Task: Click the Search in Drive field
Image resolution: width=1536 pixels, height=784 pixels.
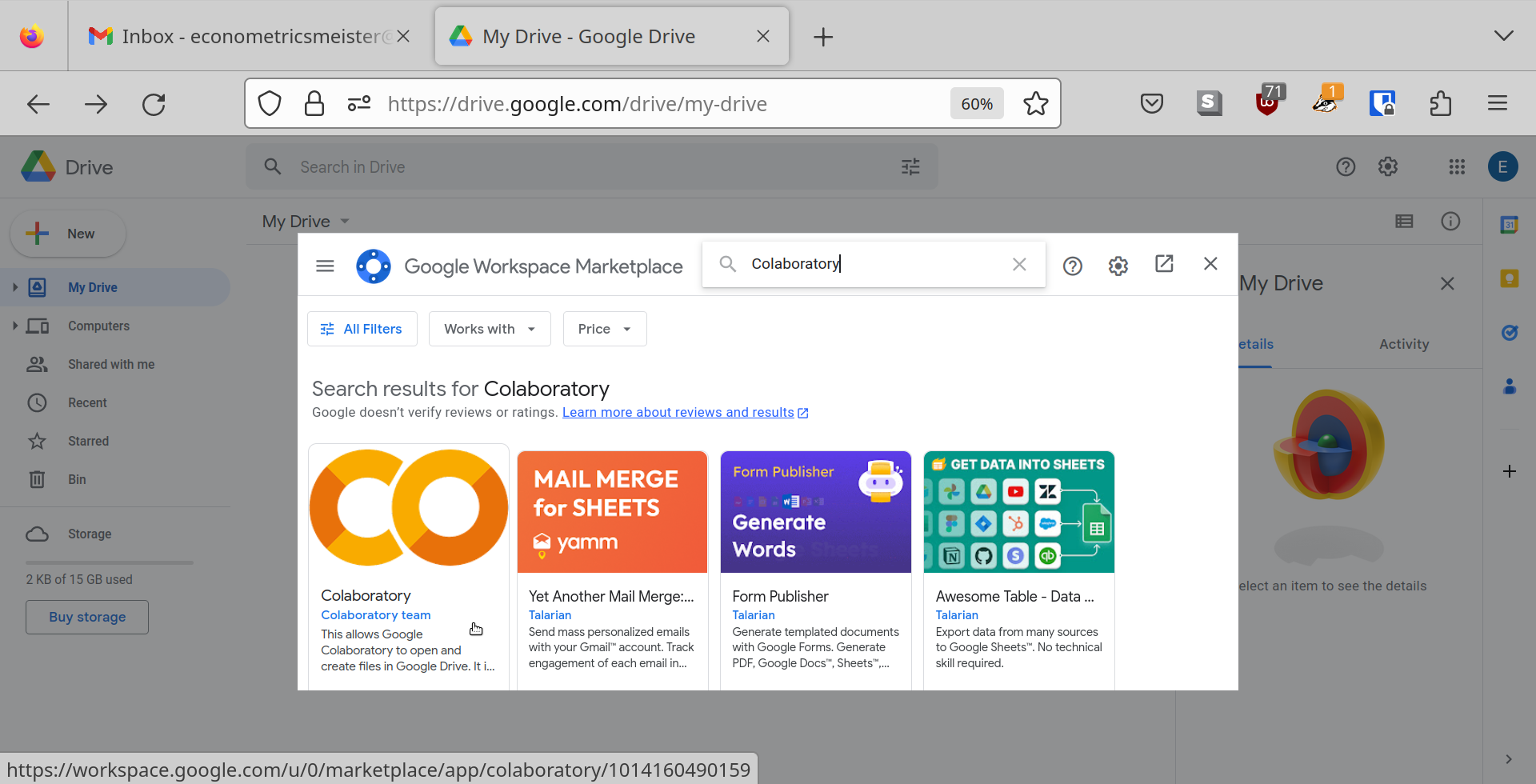Action: pos(591,167)
